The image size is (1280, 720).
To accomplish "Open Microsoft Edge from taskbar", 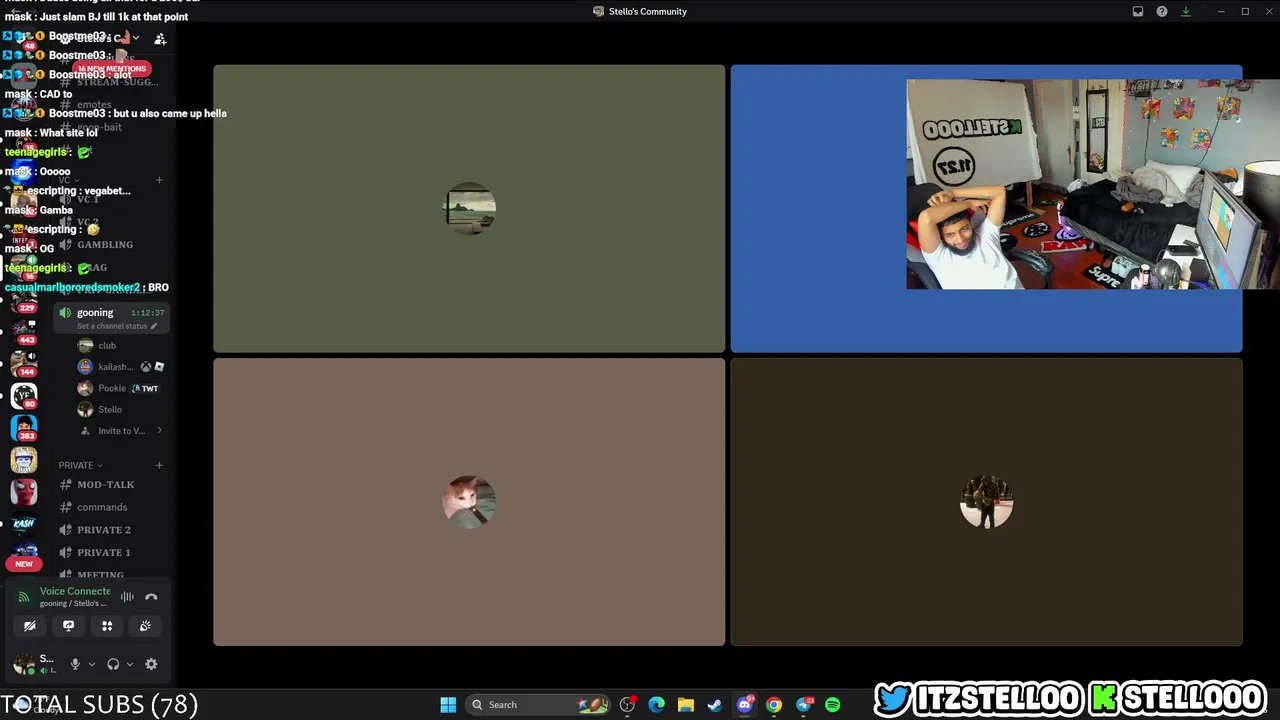I will 656,705.
